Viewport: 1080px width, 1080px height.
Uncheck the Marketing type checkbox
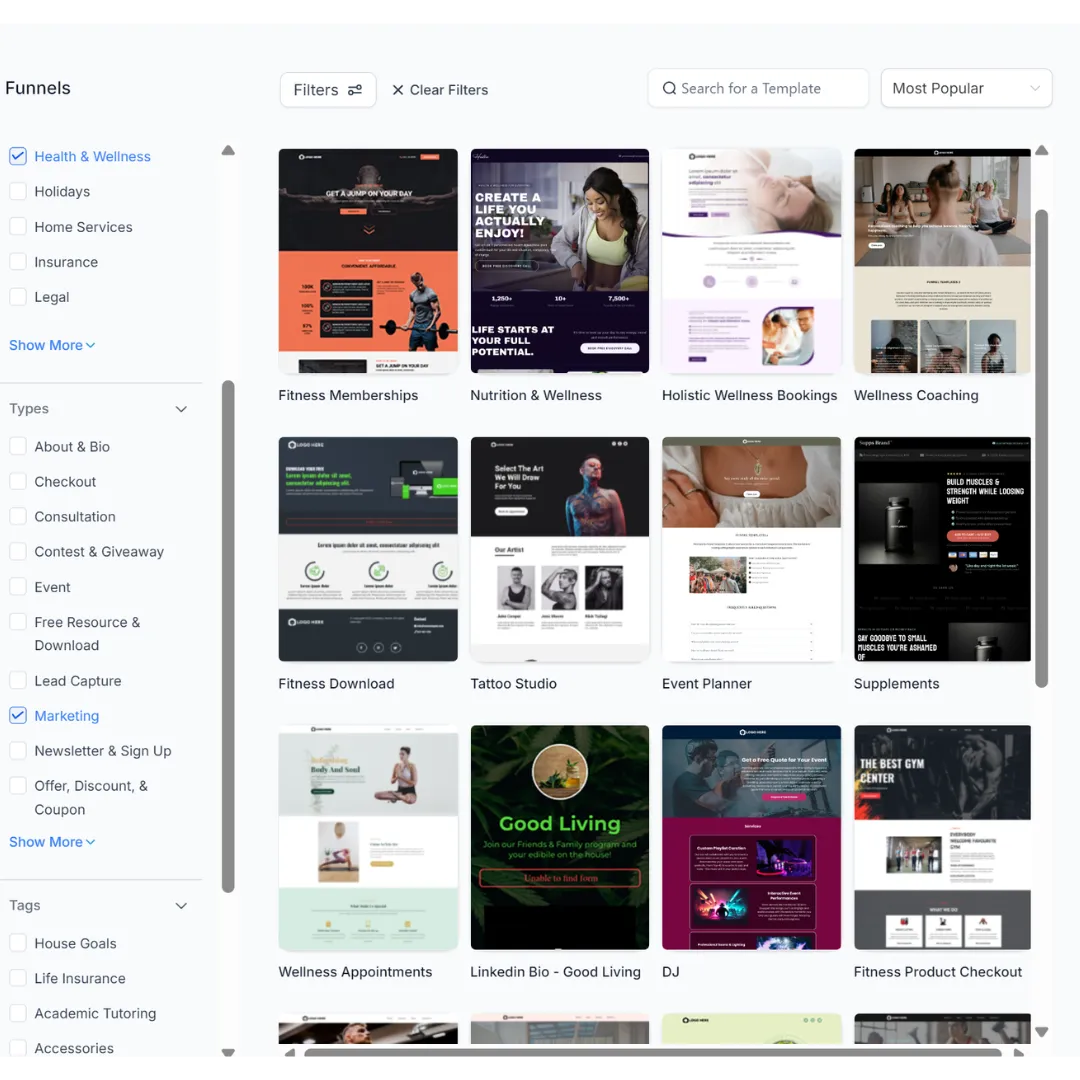(x=18, y=716)
